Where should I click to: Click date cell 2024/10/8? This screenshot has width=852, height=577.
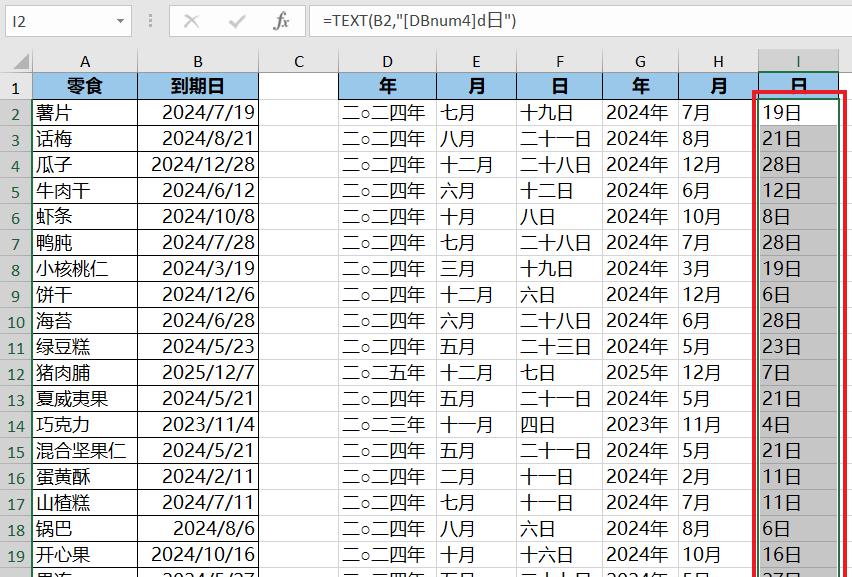coord(198,217)
